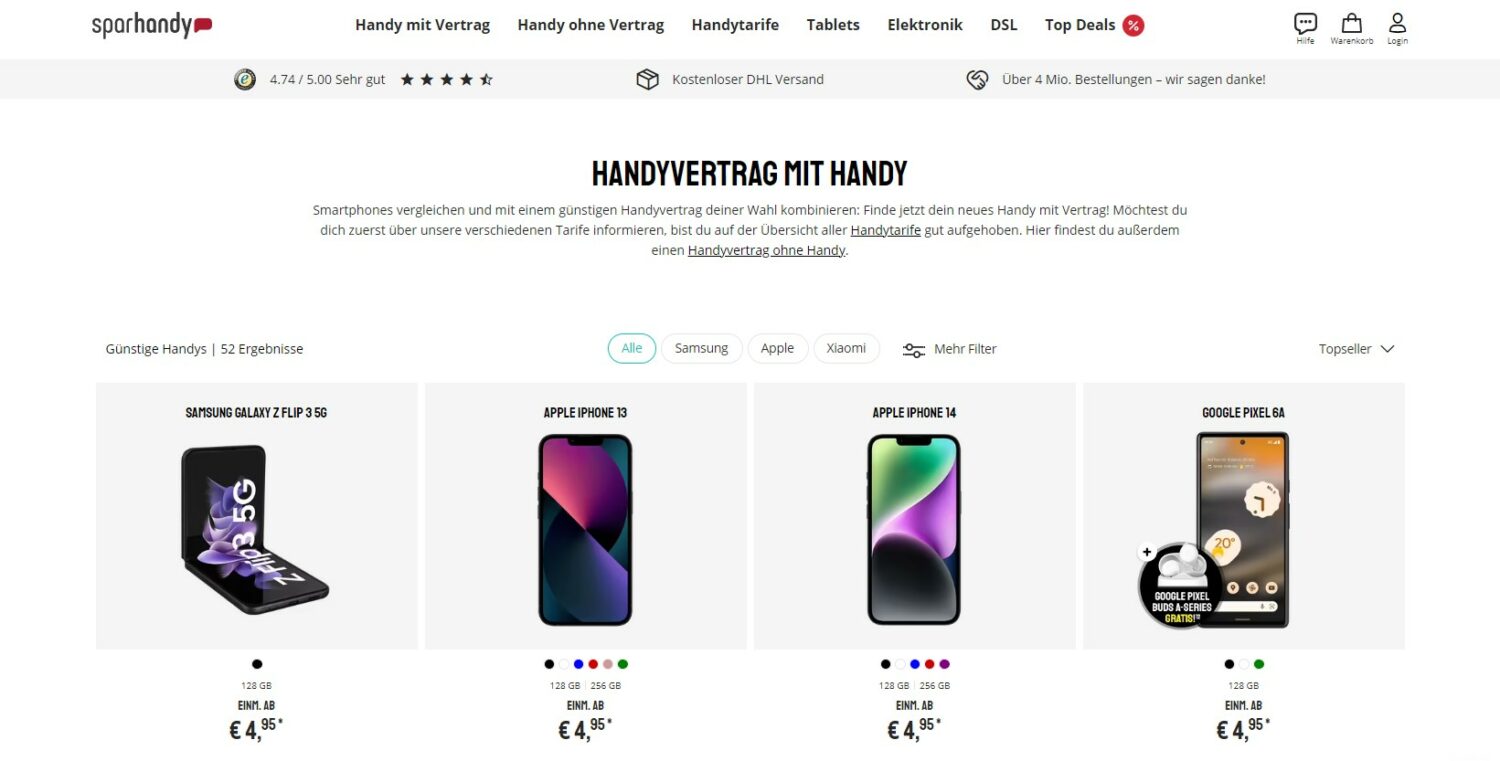Viewport: 1500px width, 761px height.
Task: Open the Mehr Filter sliders icon
Action: pos(913,350)
